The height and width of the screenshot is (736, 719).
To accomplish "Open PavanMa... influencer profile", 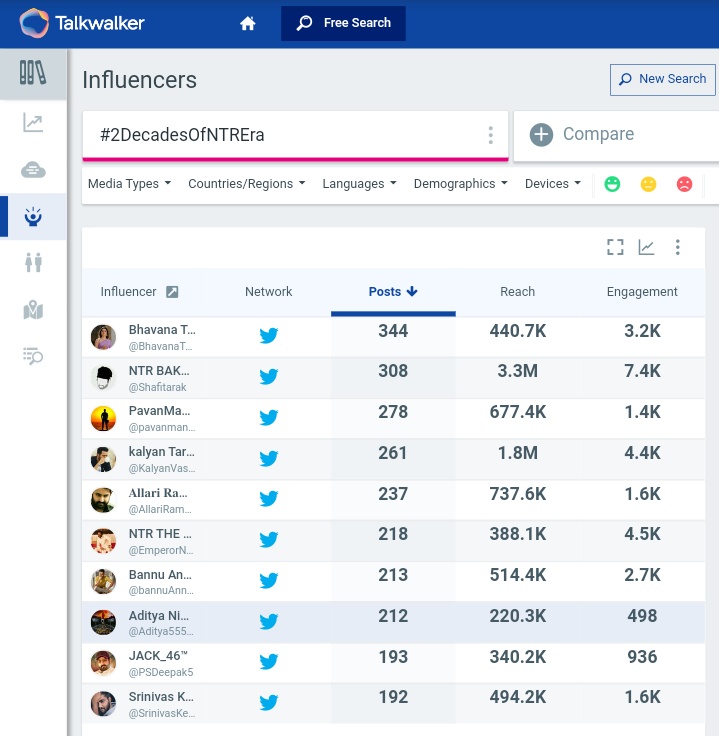I will (x=160, y=411).
